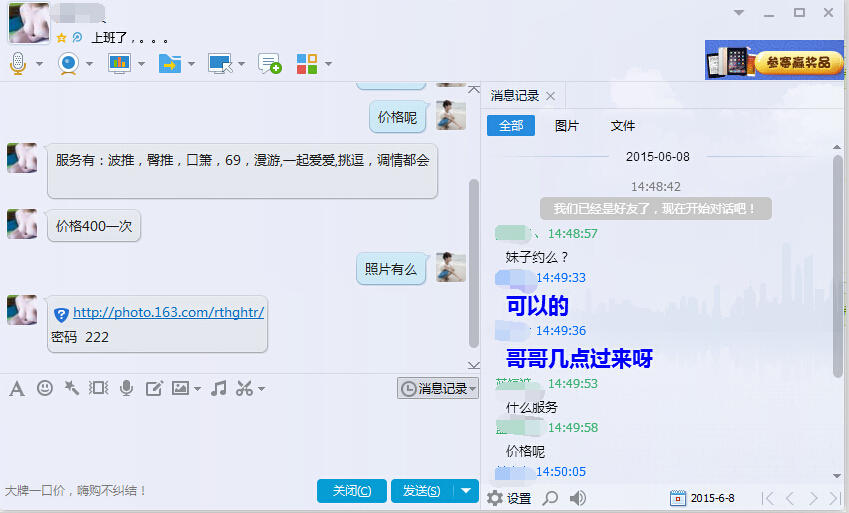Screen dimensions: 849x513
Task: Click the magic emoticon wand icon
Action: pos(71,388)
